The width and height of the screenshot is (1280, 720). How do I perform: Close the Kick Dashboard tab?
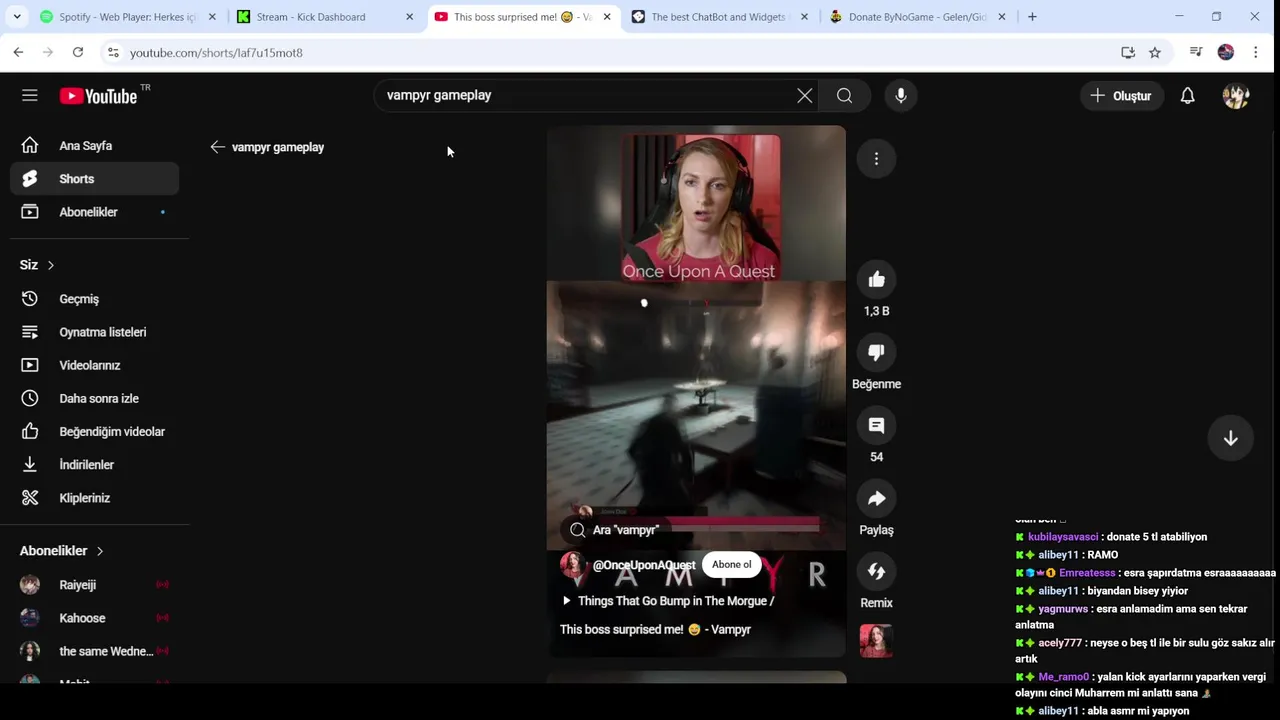(409, 17)
